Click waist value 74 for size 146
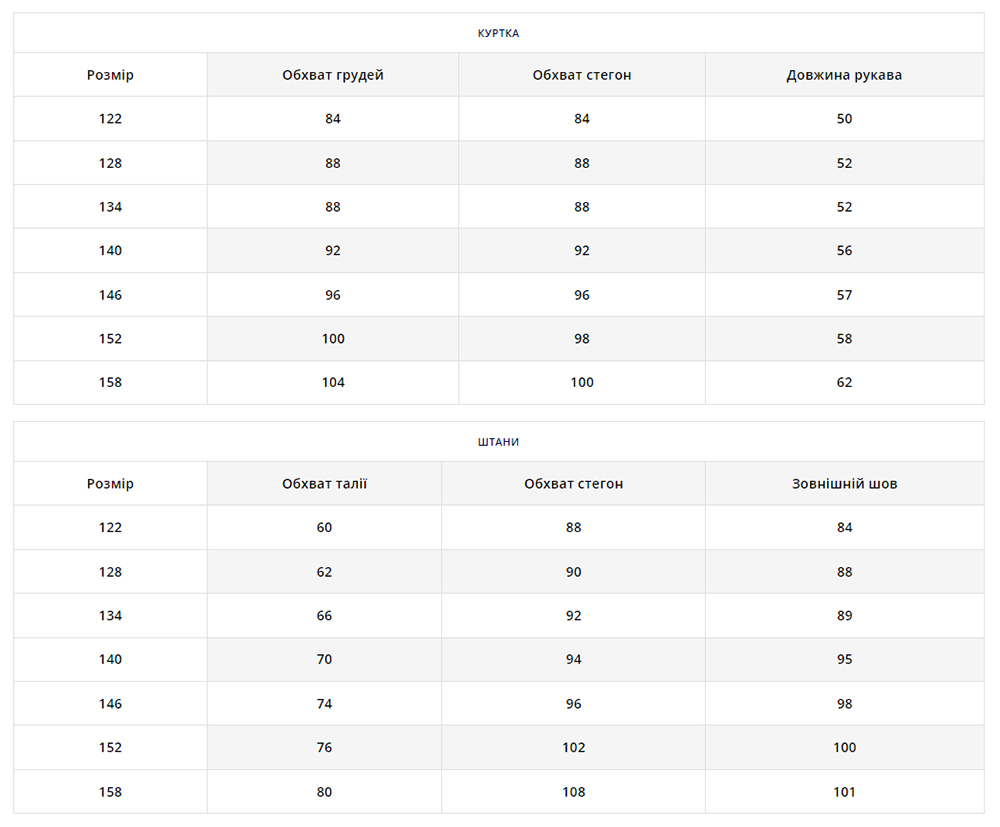 point(324,704)
